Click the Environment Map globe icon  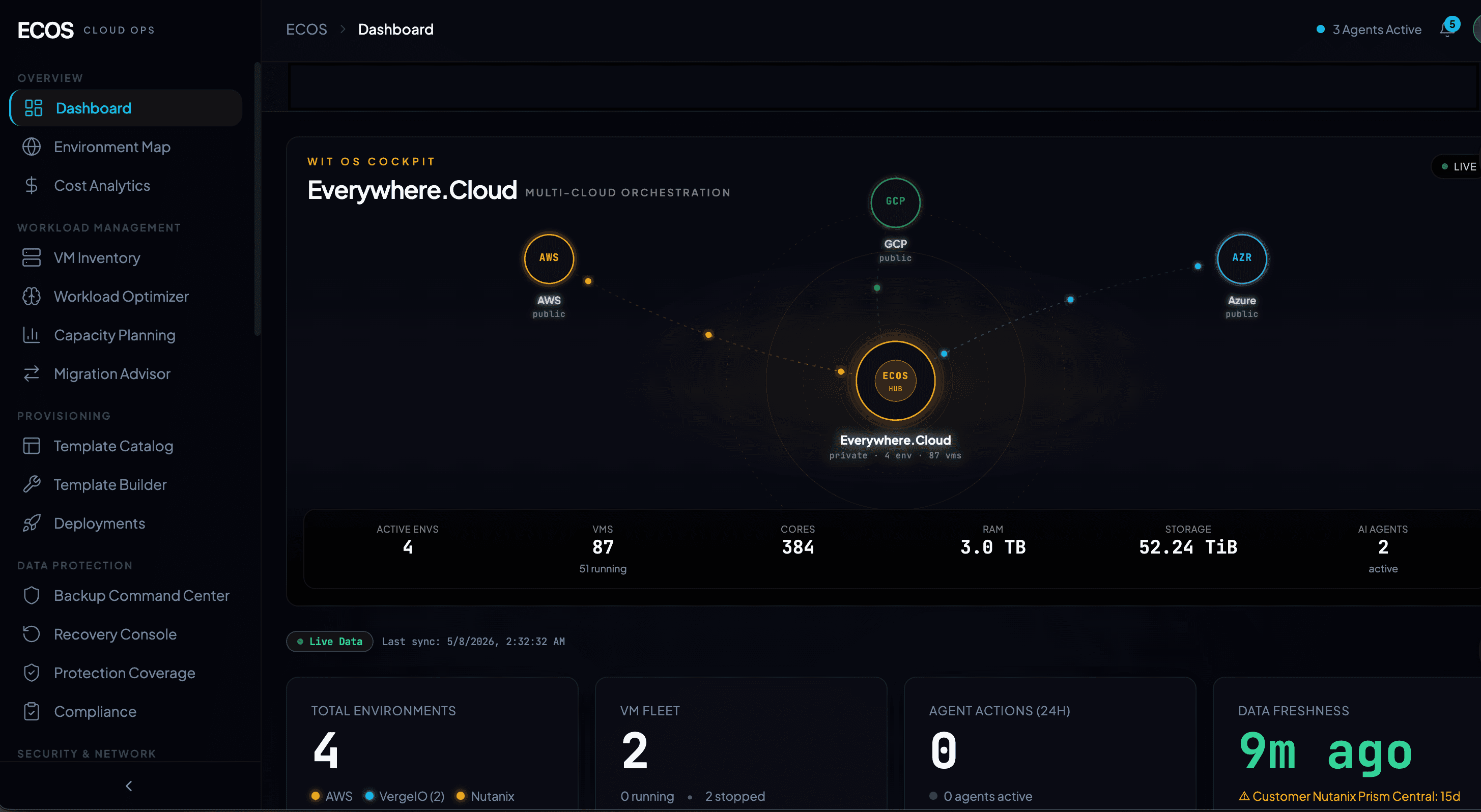tap(32, 147)
